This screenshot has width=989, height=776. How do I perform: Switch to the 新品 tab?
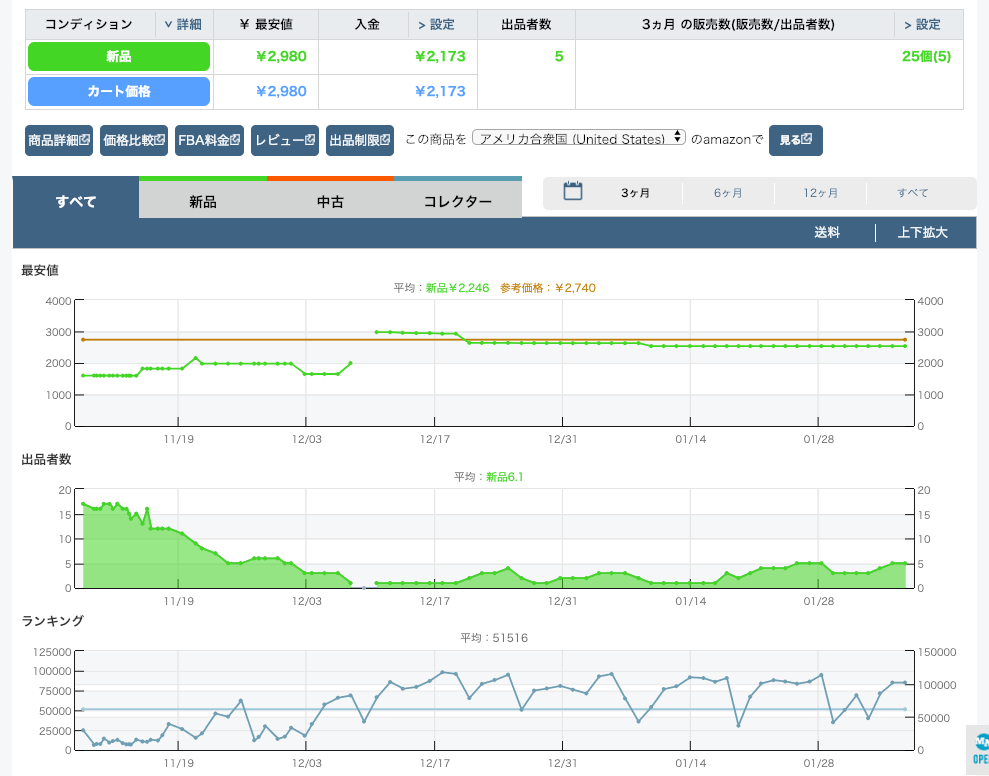(203, 201)
